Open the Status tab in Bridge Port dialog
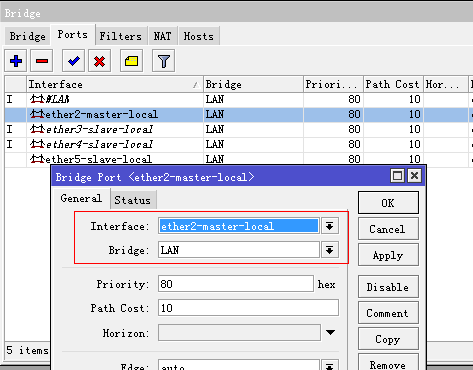This screenshot has width=473, height=370. pyautogui.click(x=133, y=200)
